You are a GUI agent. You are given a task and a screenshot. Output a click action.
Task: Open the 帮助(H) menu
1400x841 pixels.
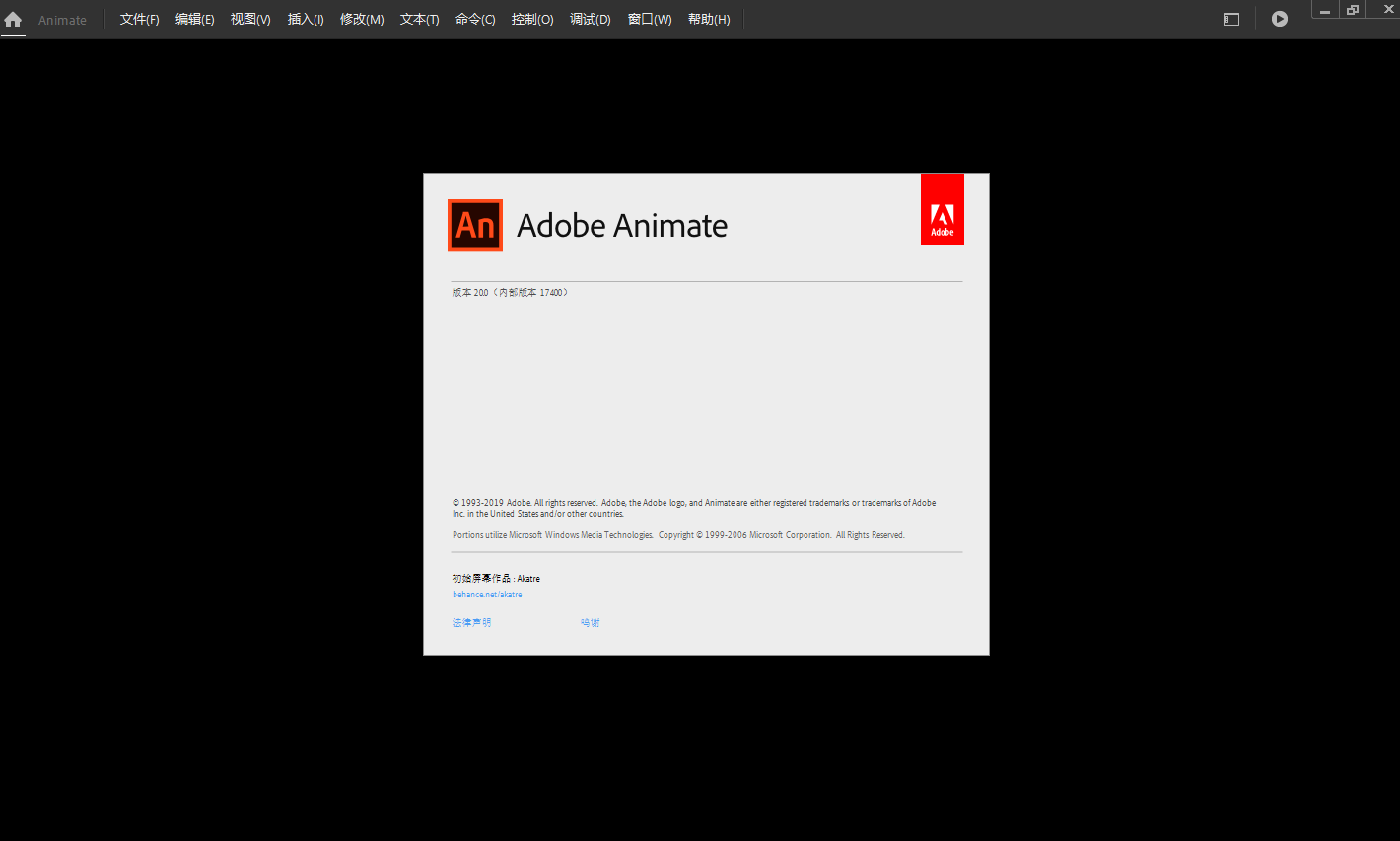(708, 18)
